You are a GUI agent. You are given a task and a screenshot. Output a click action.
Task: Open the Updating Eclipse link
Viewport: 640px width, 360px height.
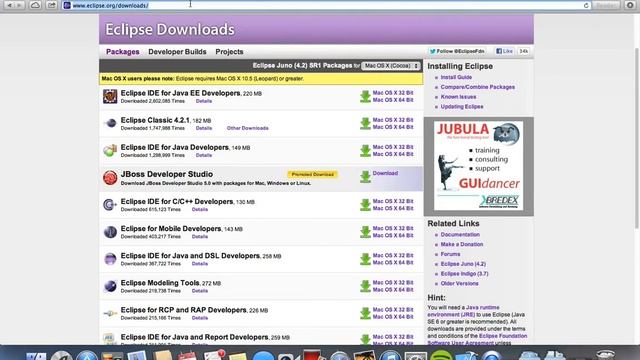click(x=462, y=107)
